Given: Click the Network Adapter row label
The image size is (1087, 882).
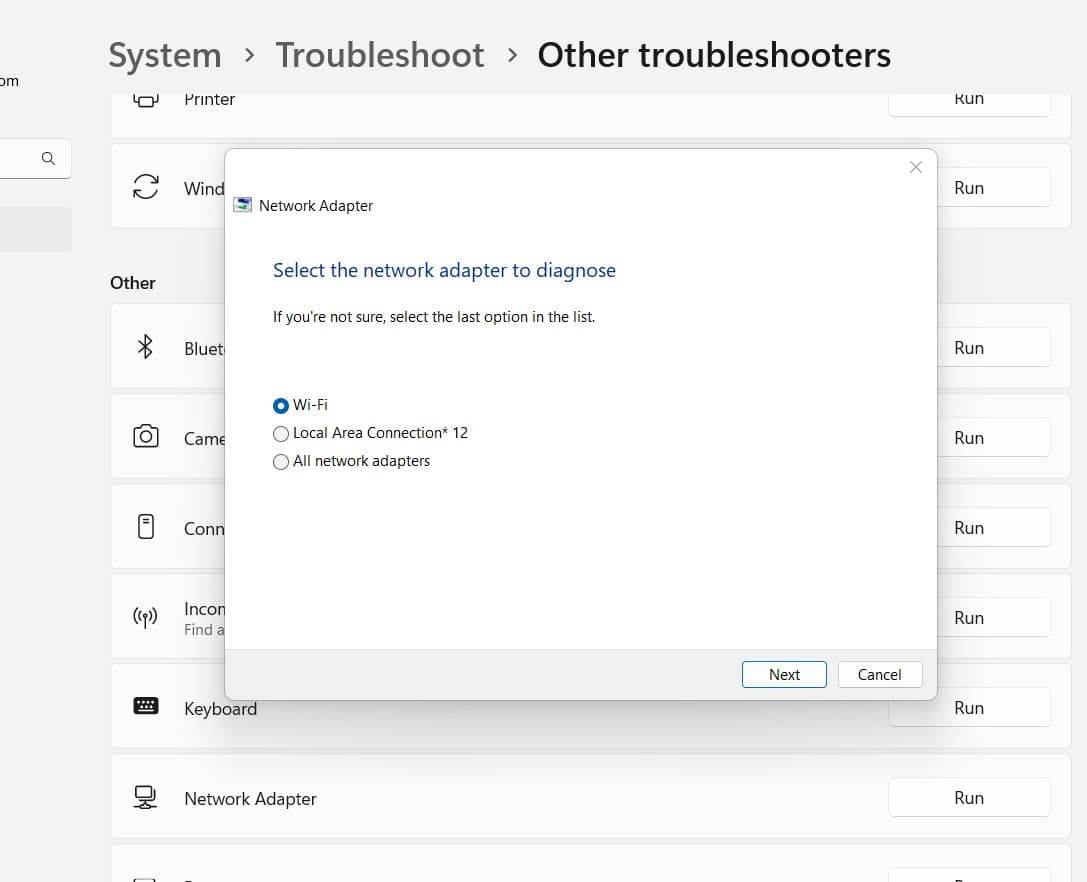Looking at the screenshot, I should pos(250,799).
